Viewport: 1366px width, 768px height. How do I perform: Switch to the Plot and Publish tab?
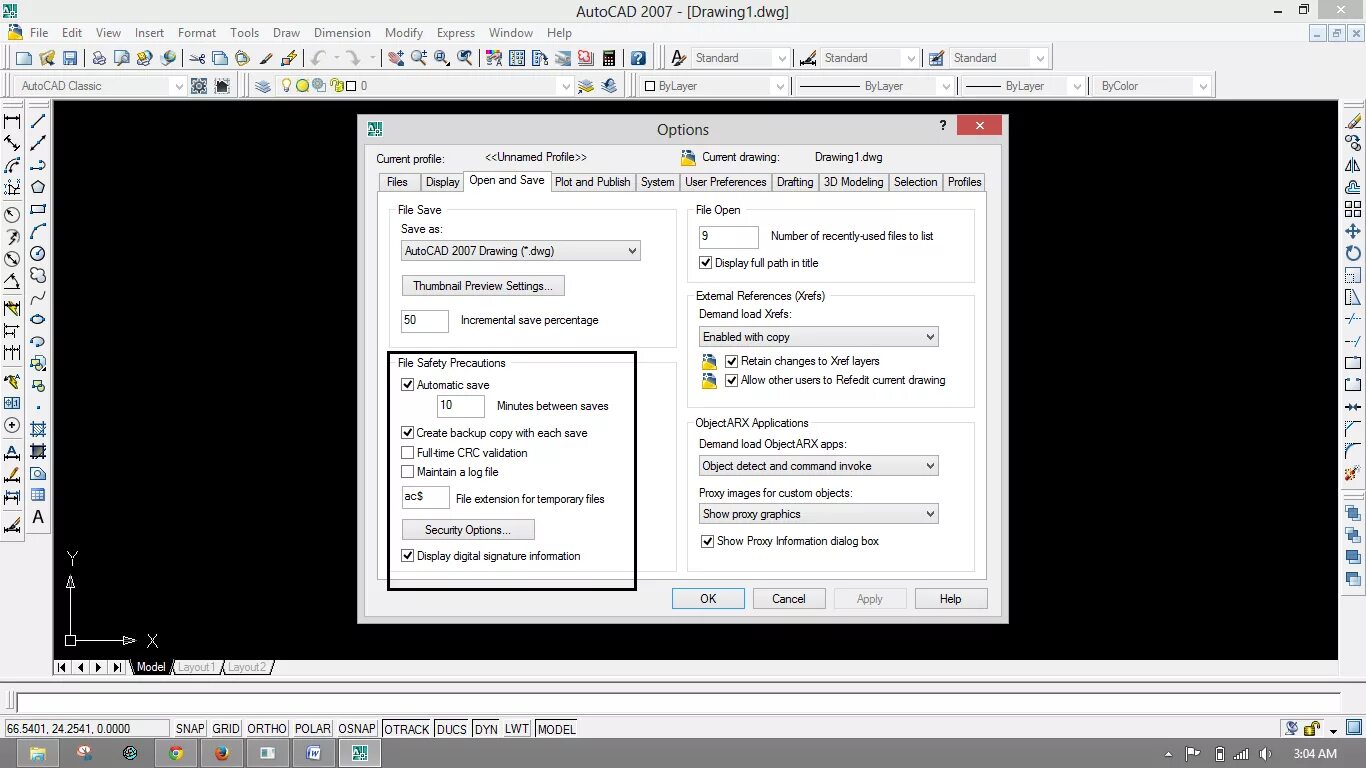point(592,182)
